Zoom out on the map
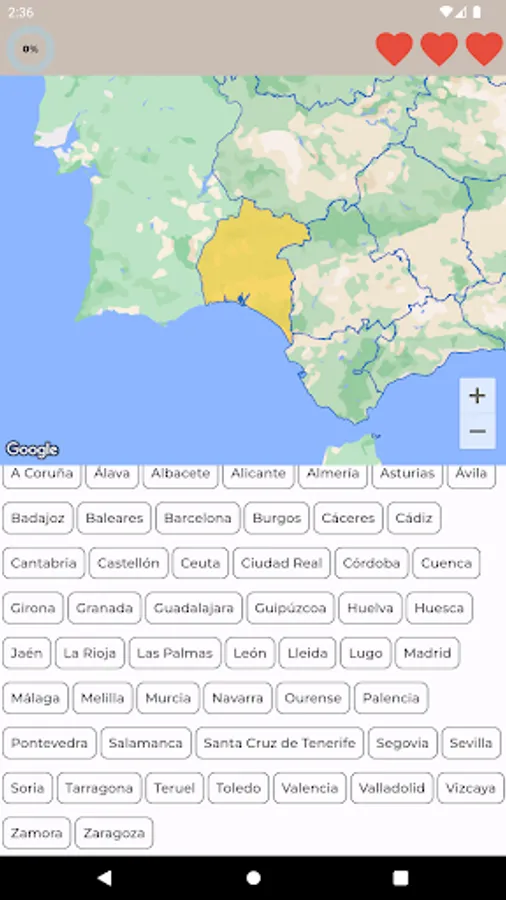Viewport: 506px width, 900px height. coord(477,431)
